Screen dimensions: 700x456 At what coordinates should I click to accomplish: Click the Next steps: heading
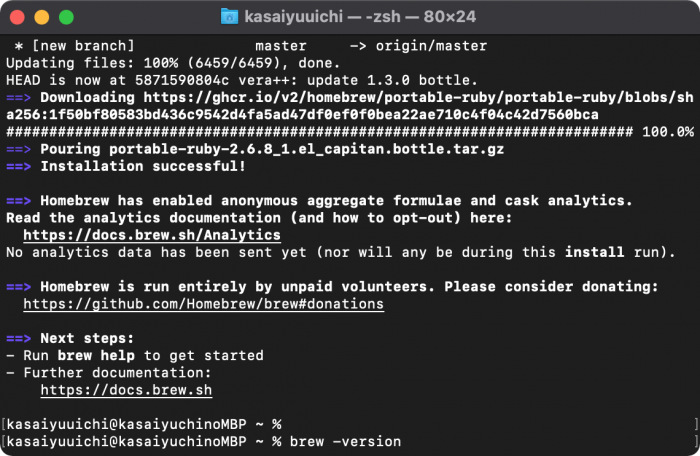87,338
